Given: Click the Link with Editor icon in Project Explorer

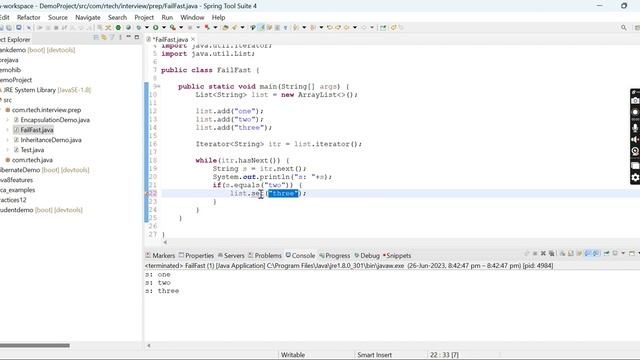Looking at the screenshot, I should click(104, 38).
